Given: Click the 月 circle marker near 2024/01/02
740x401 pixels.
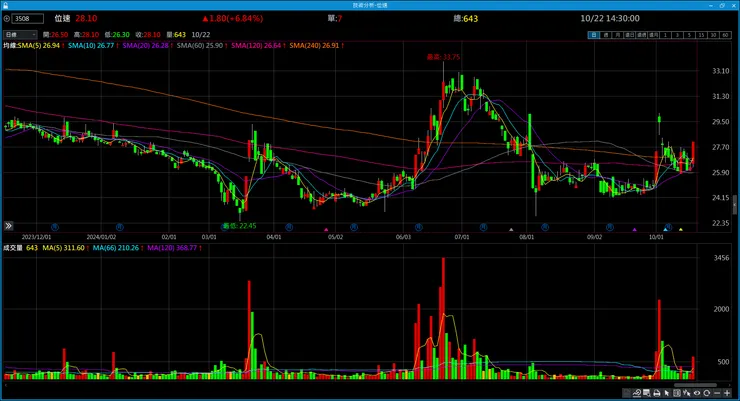Looking at the screenshot, I should point(119,227).
